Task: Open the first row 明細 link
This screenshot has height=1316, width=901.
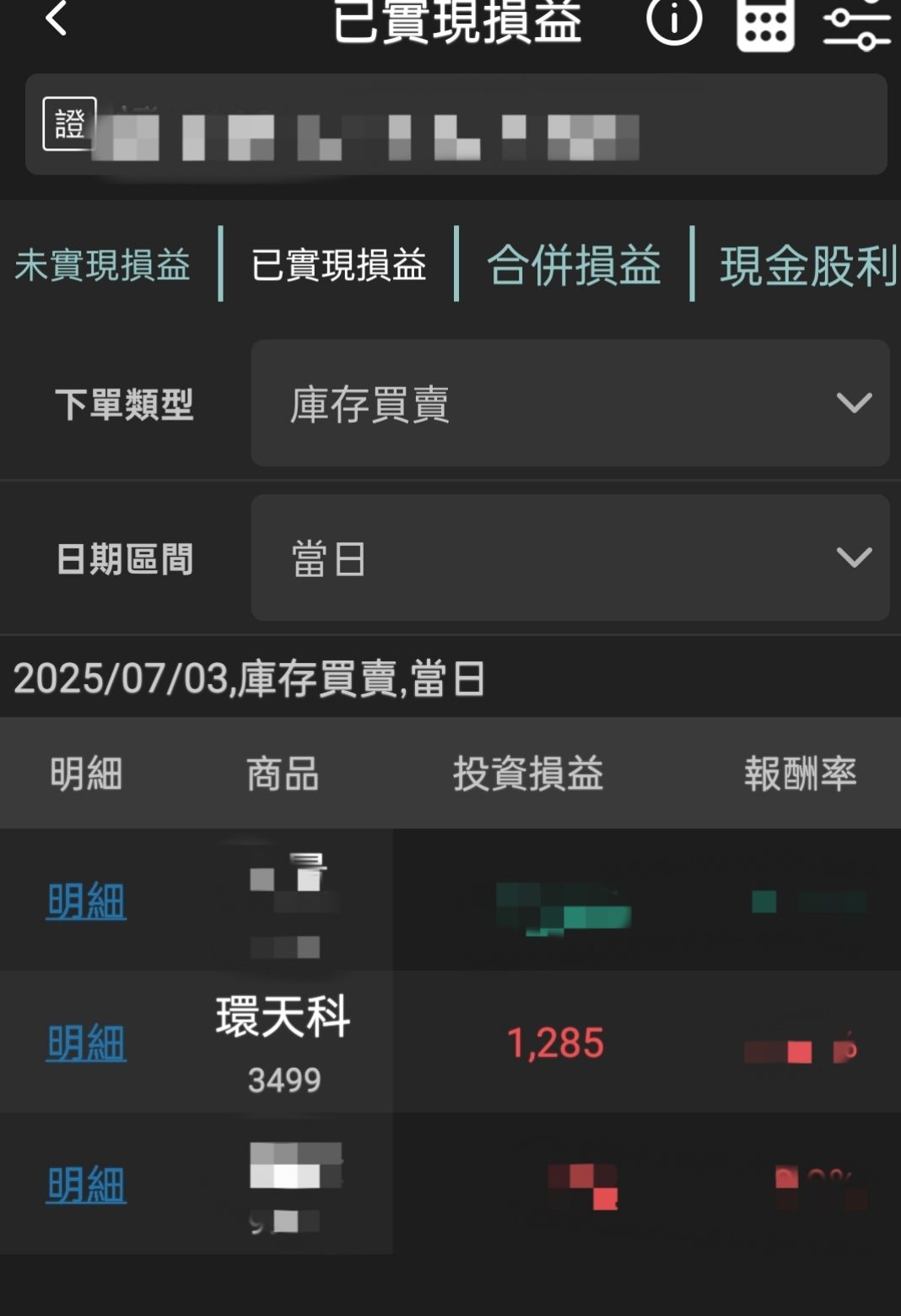Action: pyautogui.click(x=86, y=901)
